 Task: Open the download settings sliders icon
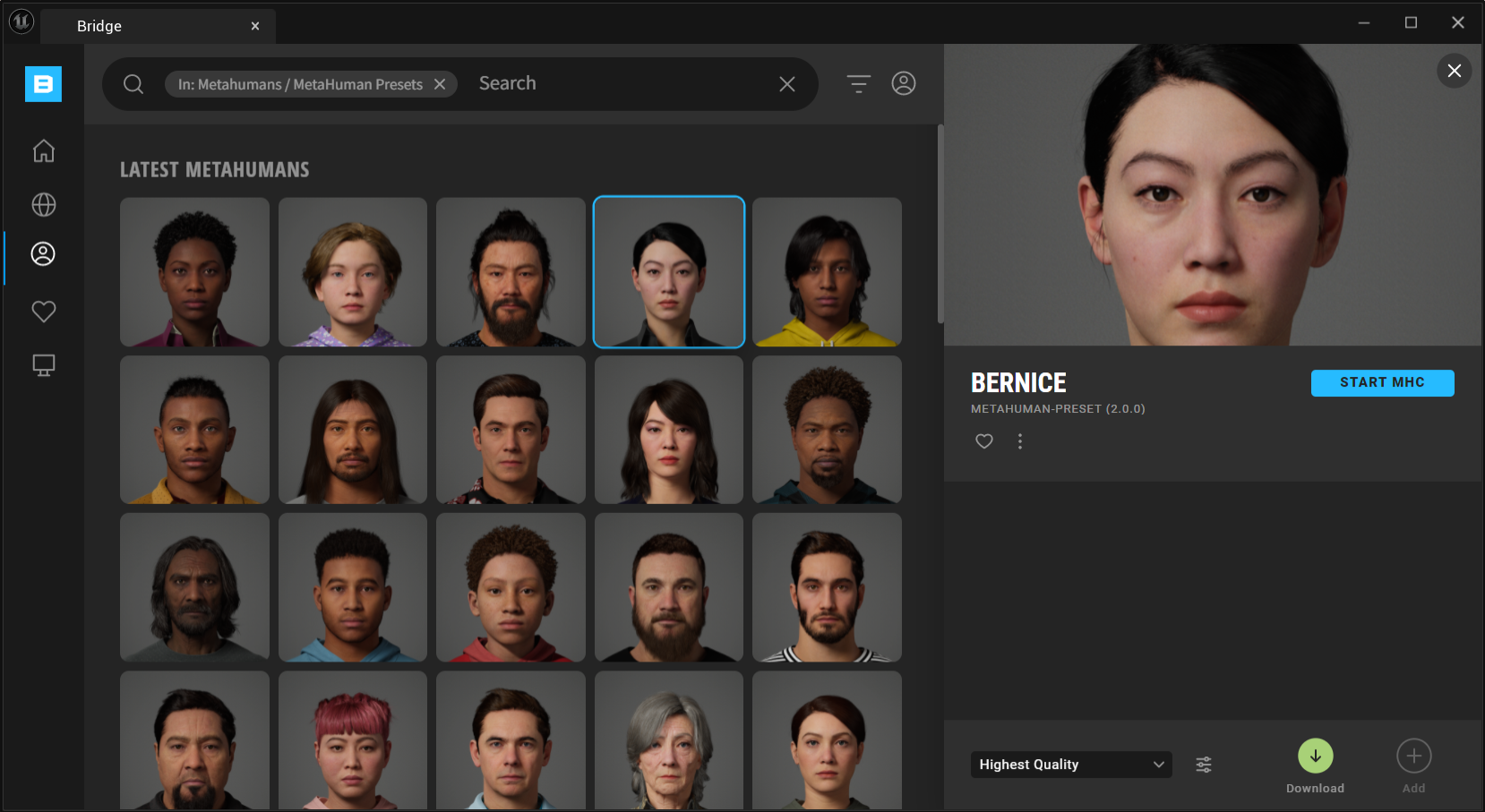[x=1204, y=765]
